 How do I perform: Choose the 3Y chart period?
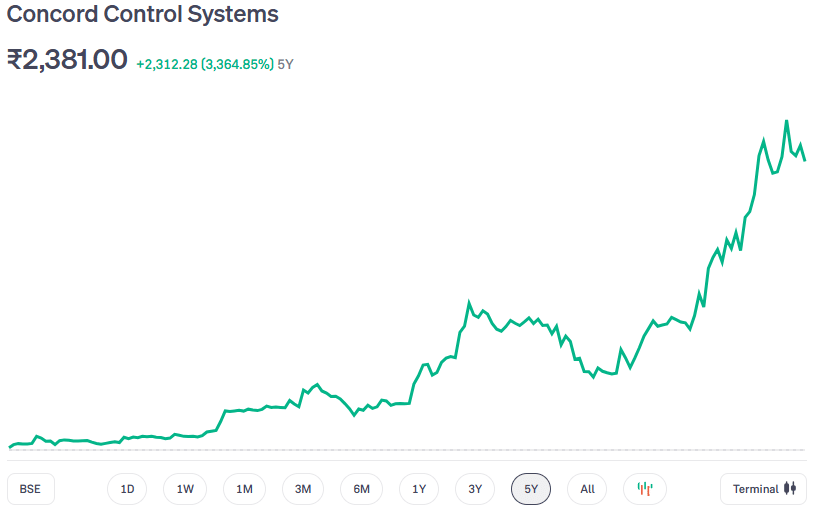(x=475, y=489)
